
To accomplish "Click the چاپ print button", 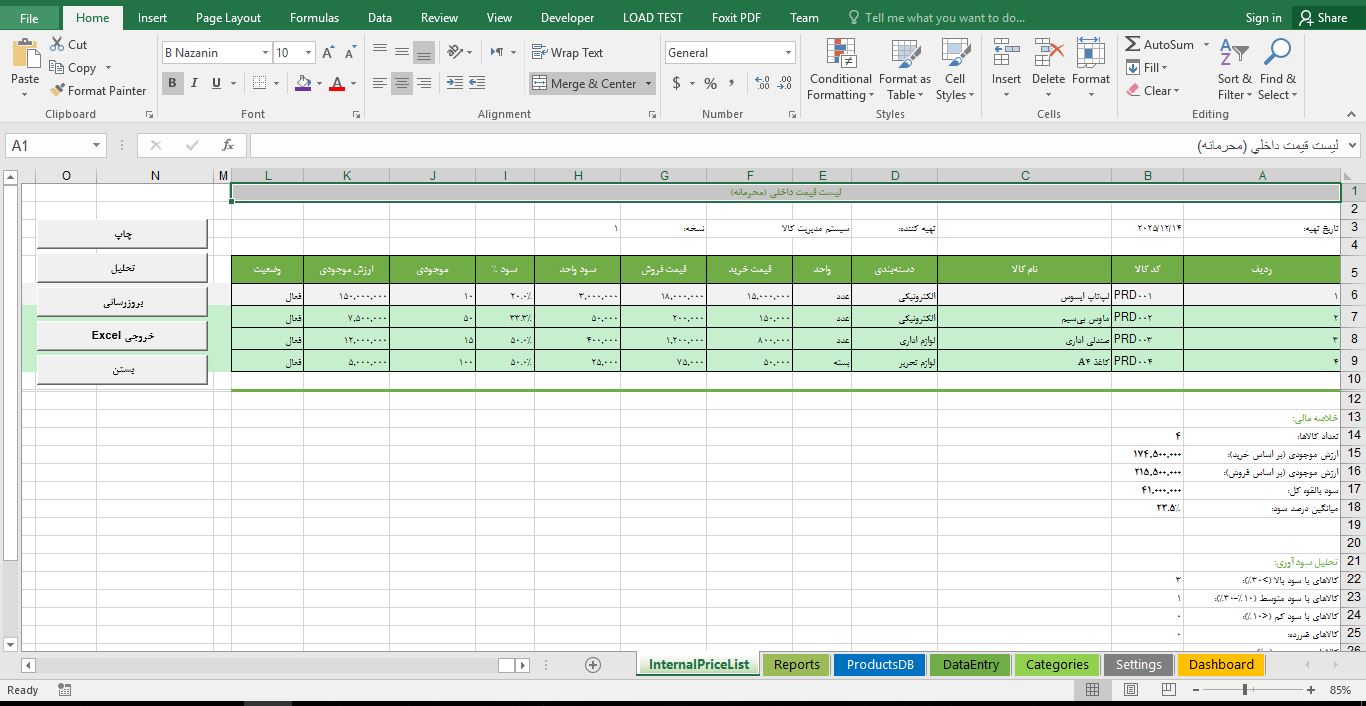I will click(122, 234).
